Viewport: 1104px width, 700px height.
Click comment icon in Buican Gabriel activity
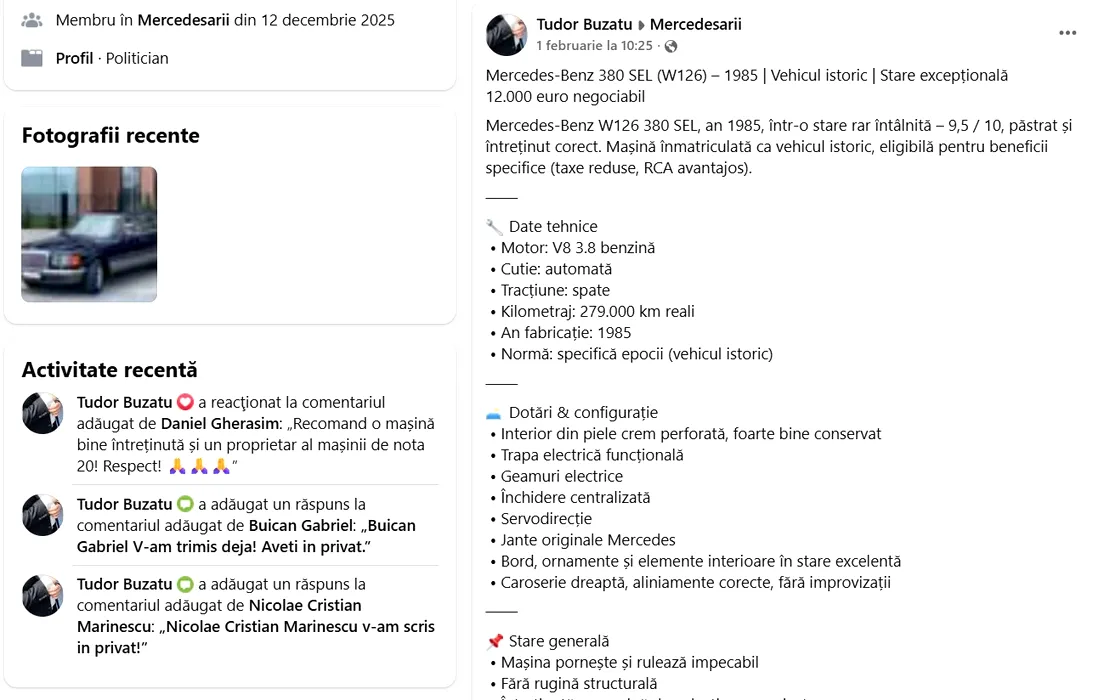point(185,505)
